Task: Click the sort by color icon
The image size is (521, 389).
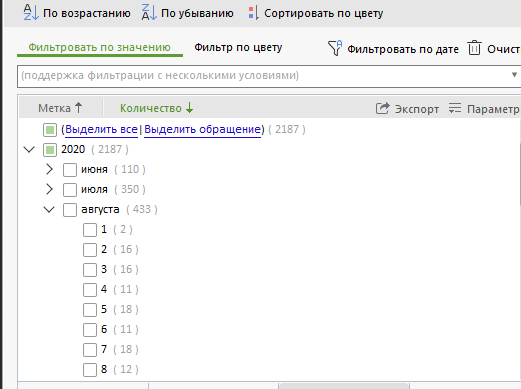Action: click(x=253, y=13)
